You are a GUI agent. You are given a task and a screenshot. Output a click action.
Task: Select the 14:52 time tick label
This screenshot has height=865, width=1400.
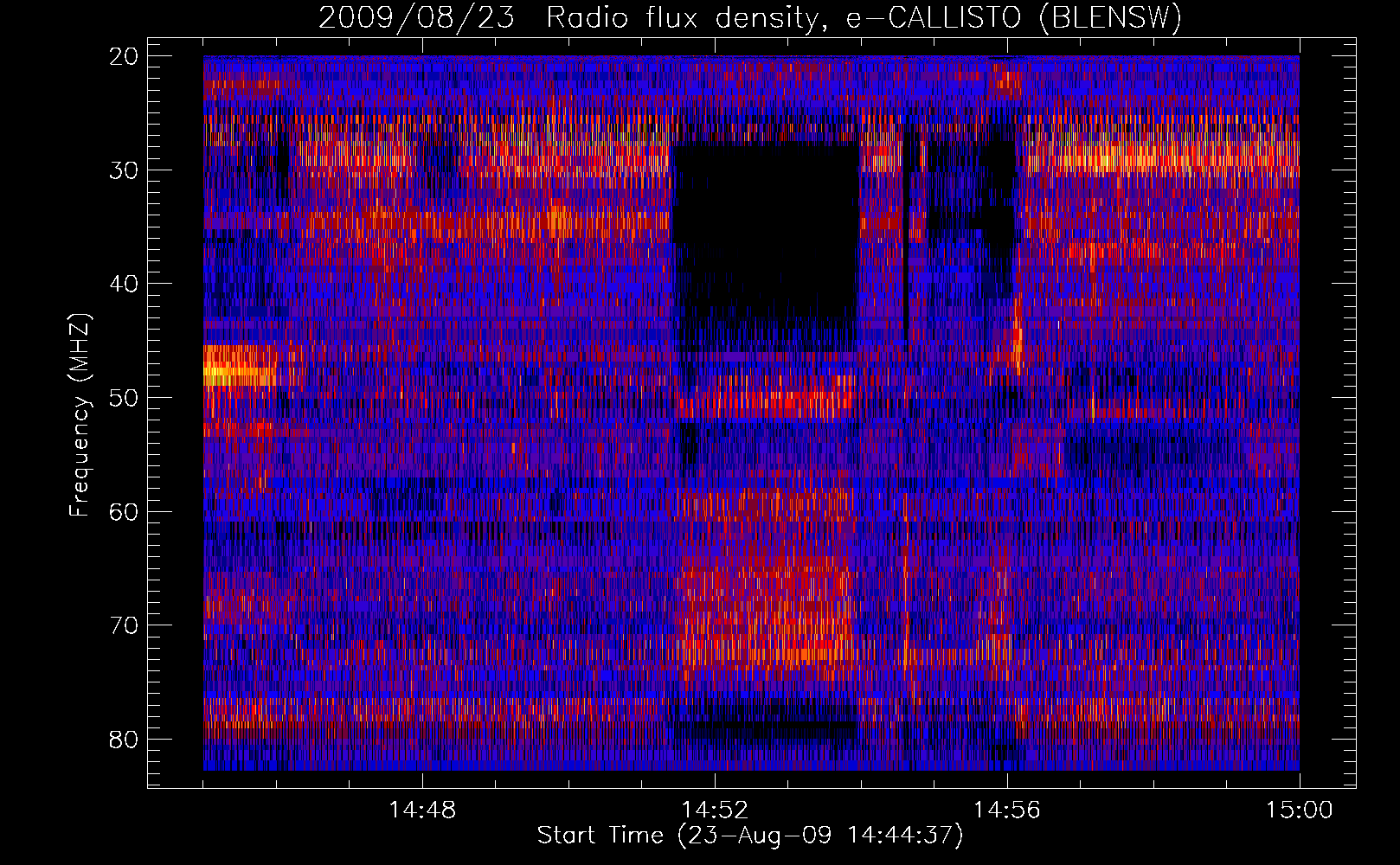click(x=715, y=811)
